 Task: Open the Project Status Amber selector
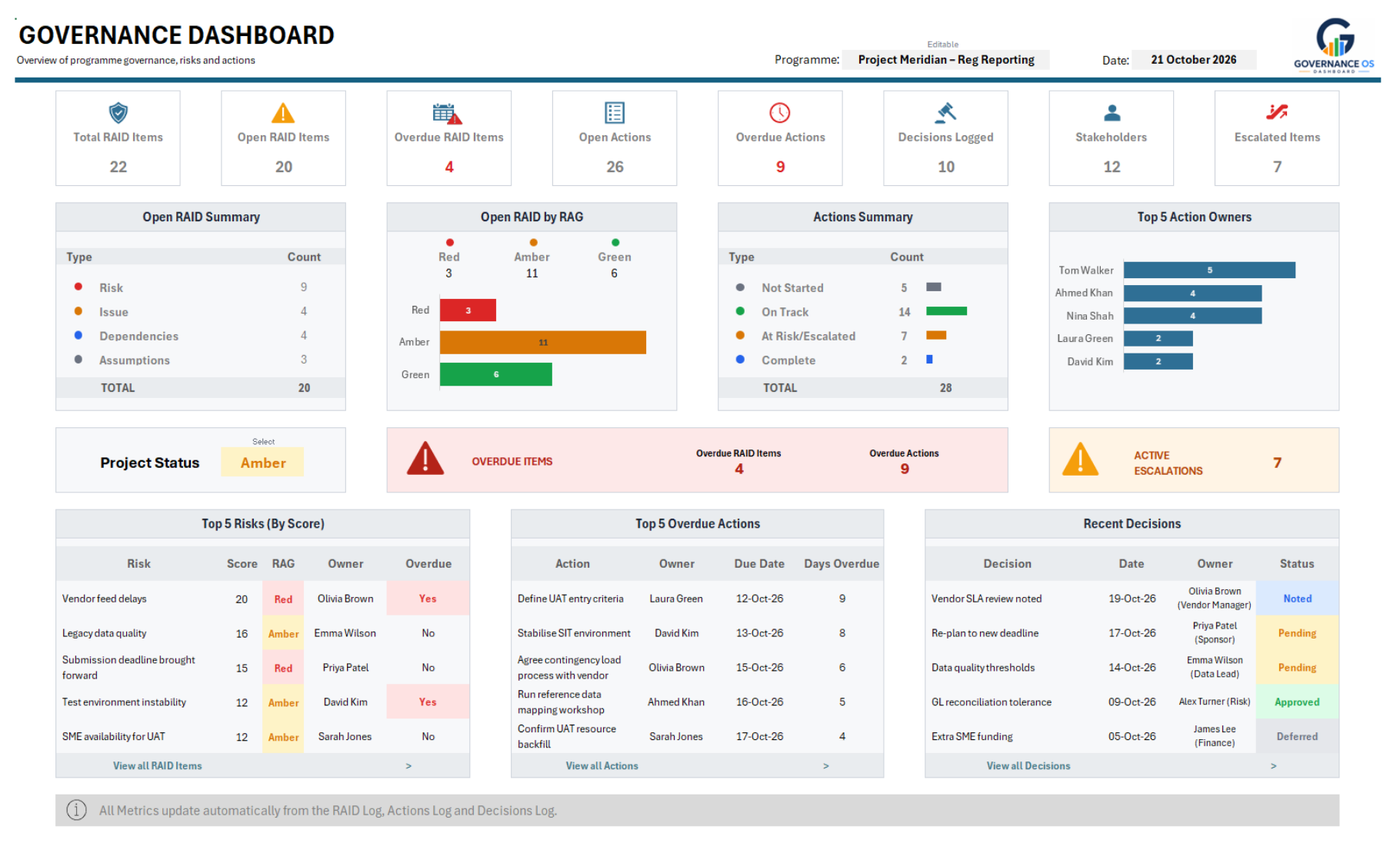[262, 463]
